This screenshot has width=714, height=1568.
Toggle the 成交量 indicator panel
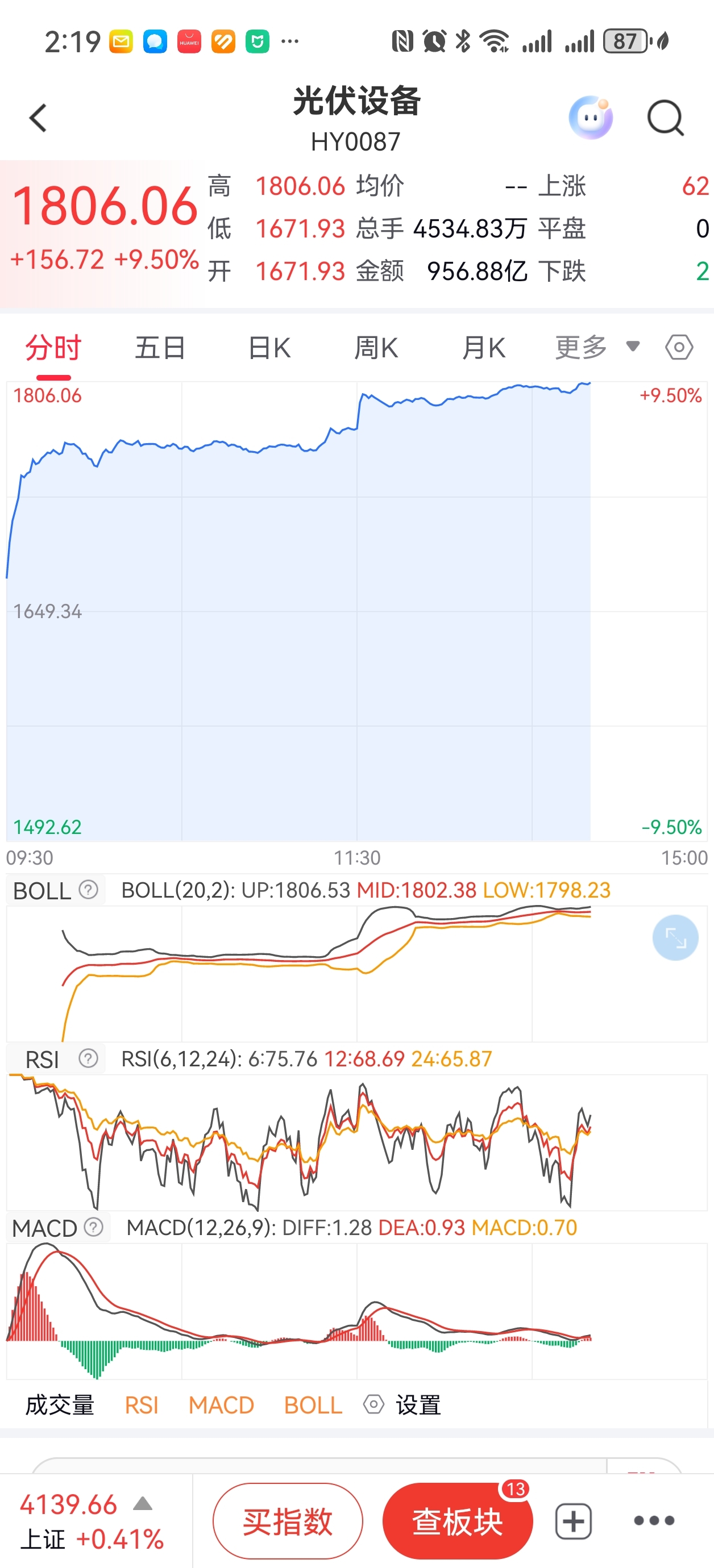(60, 1405)
